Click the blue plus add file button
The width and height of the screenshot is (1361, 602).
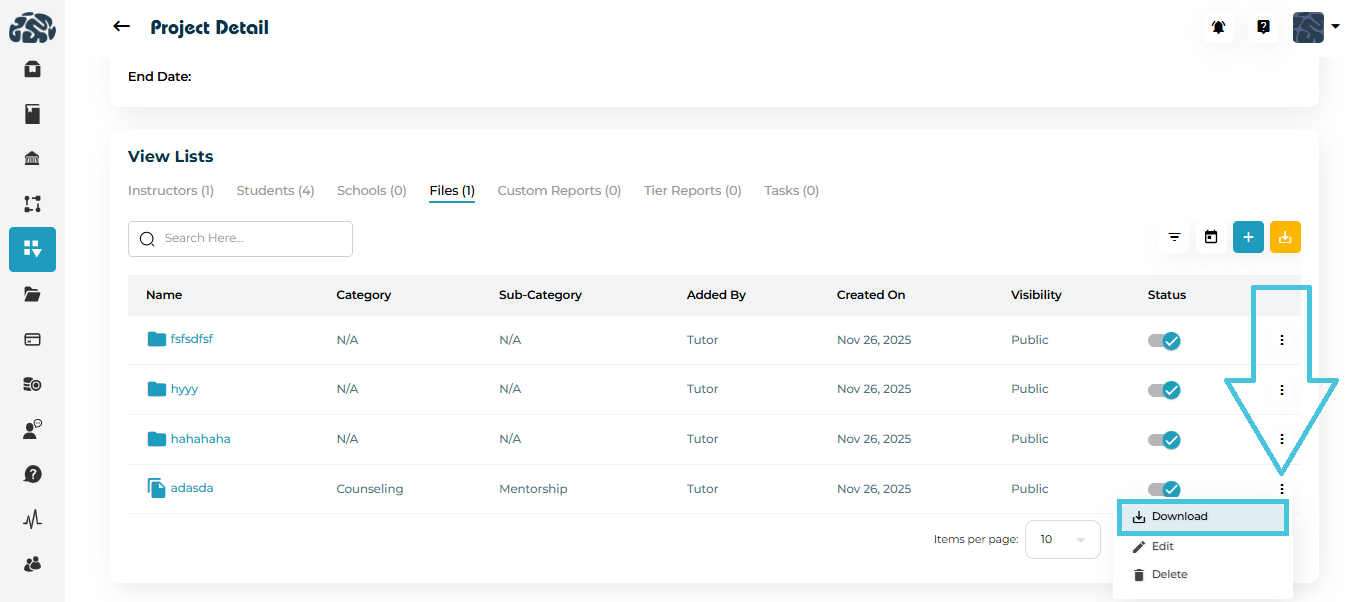(x=1248, y=238)
